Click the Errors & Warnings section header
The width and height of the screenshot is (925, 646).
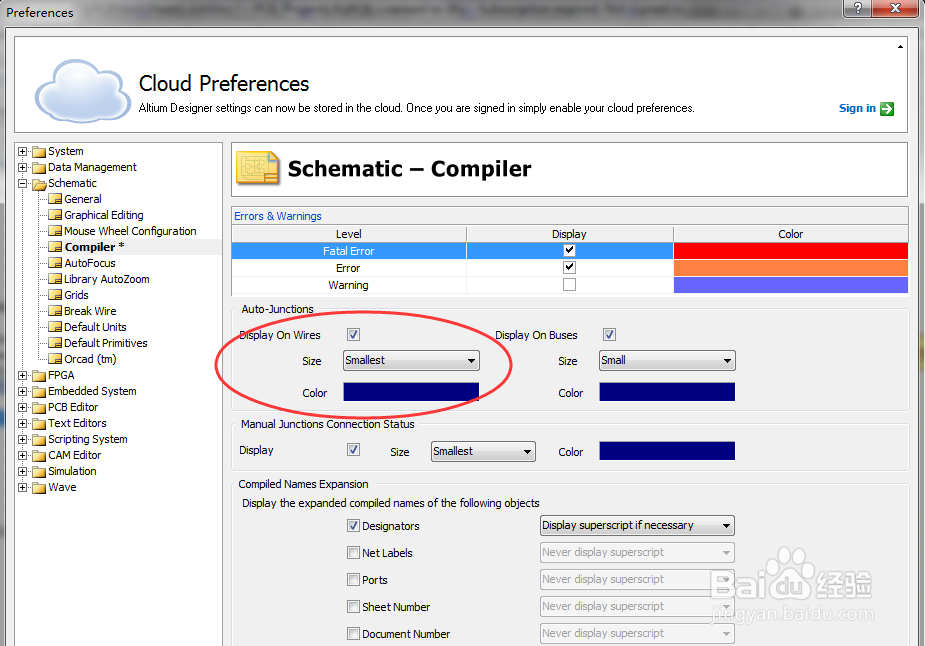click(x=278, y=216)
